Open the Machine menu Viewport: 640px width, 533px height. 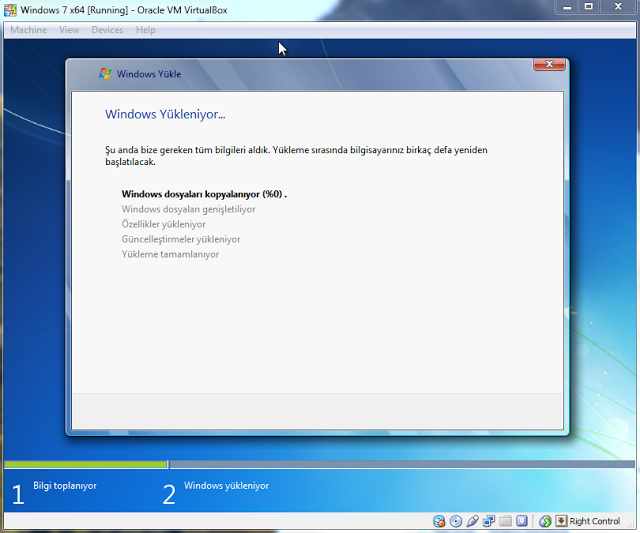tap(28, 30)
